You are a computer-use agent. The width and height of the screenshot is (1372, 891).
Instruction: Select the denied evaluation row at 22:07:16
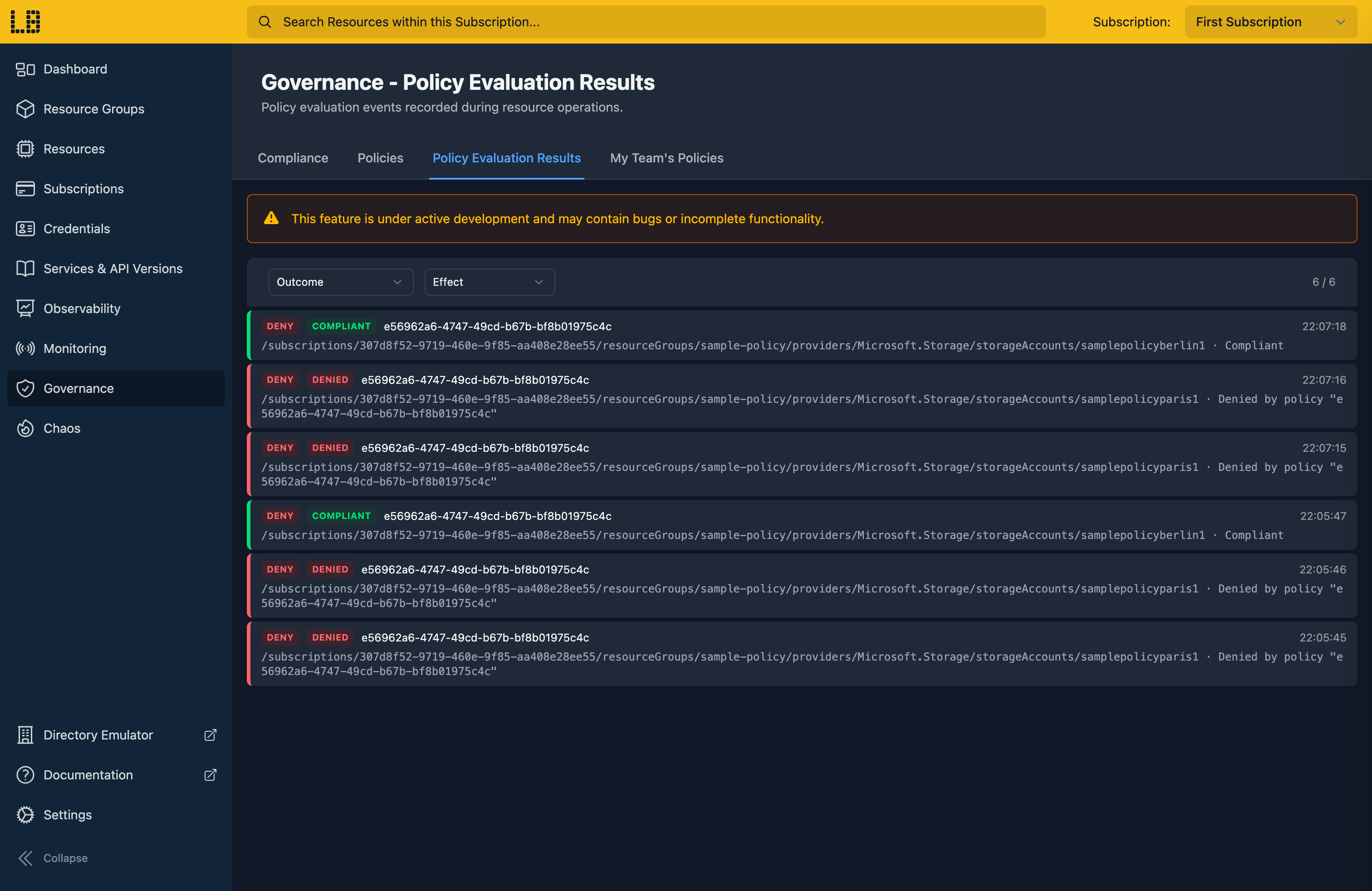pos(802,396)
